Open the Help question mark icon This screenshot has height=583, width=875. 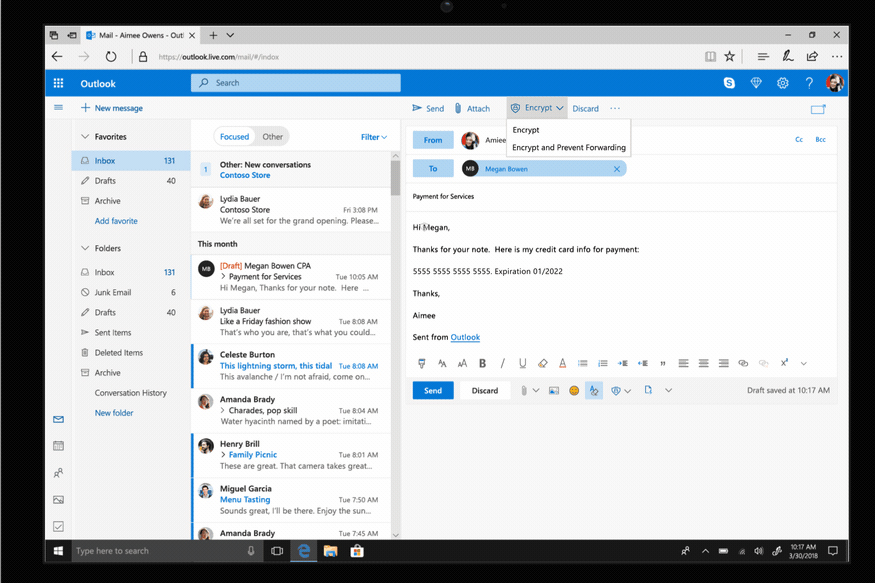tap(809, 83)
